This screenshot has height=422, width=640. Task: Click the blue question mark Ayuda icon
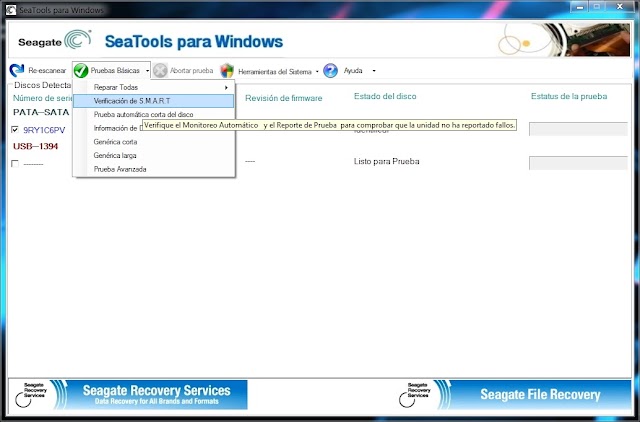[x=330, y=71]
